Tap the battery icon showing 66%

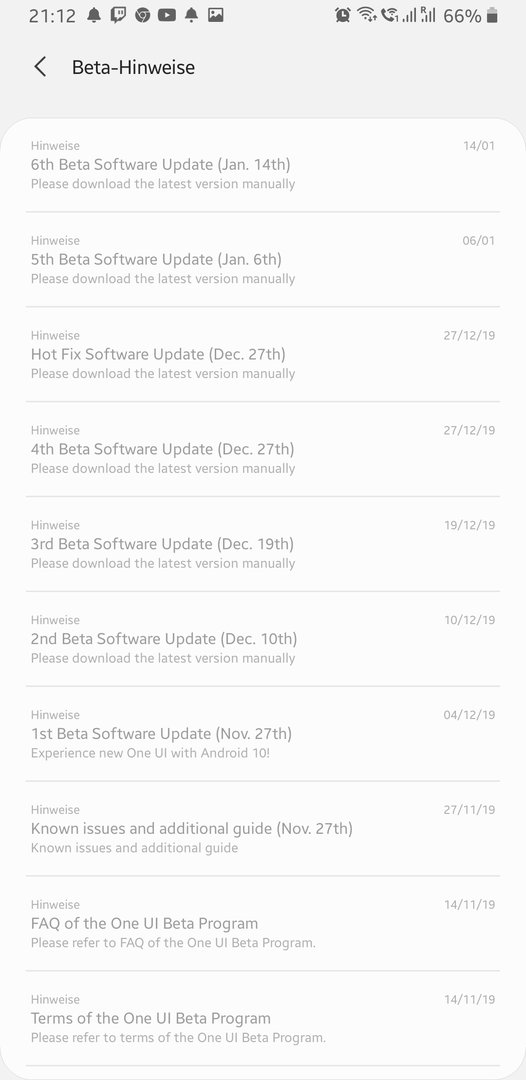point(492,16)
